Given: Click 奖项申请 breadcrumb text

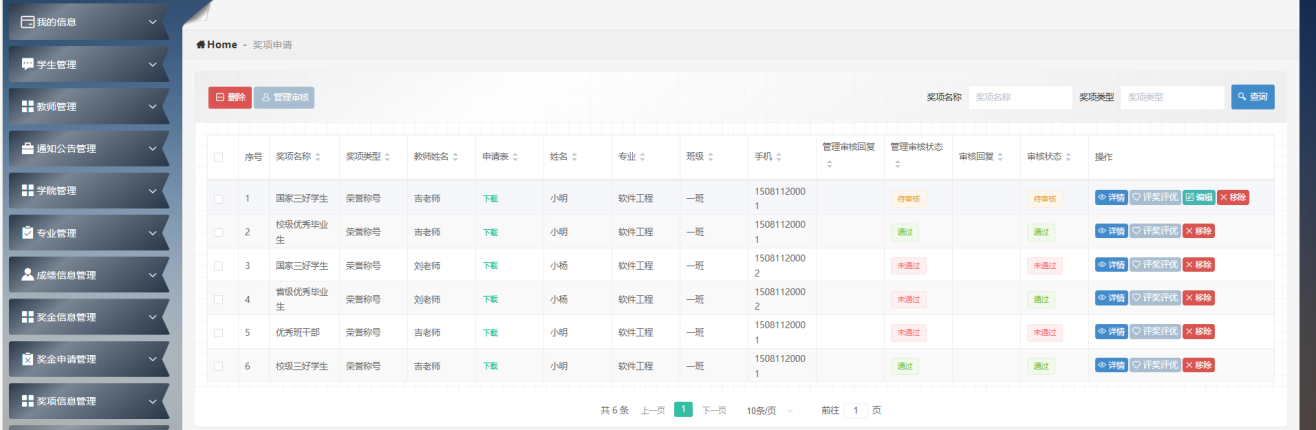Looking at the screenshot, I should click(272, 45).
